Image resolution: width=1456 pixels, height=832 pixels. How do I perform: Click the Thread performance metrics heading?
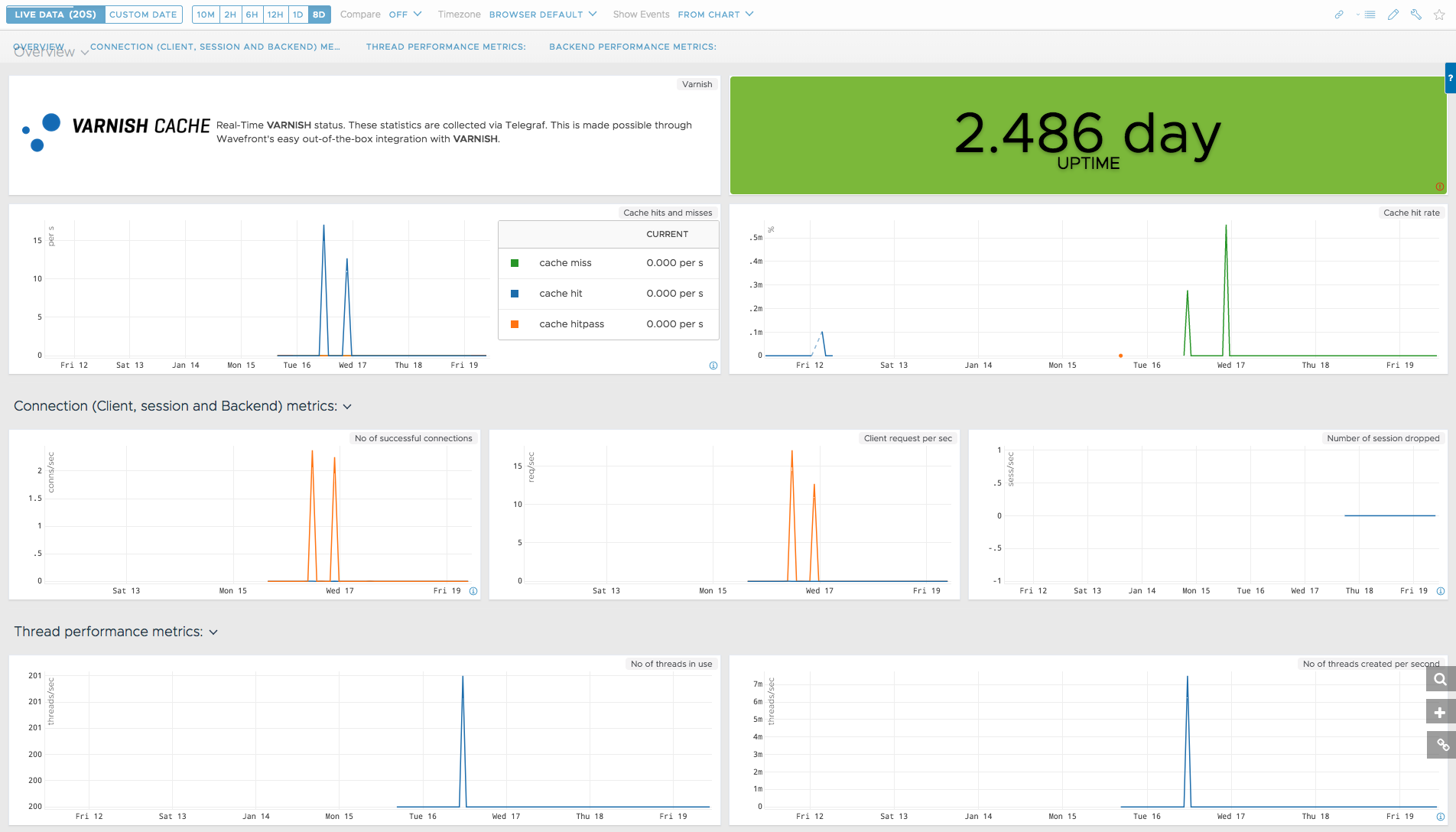[x=109, y=632]
